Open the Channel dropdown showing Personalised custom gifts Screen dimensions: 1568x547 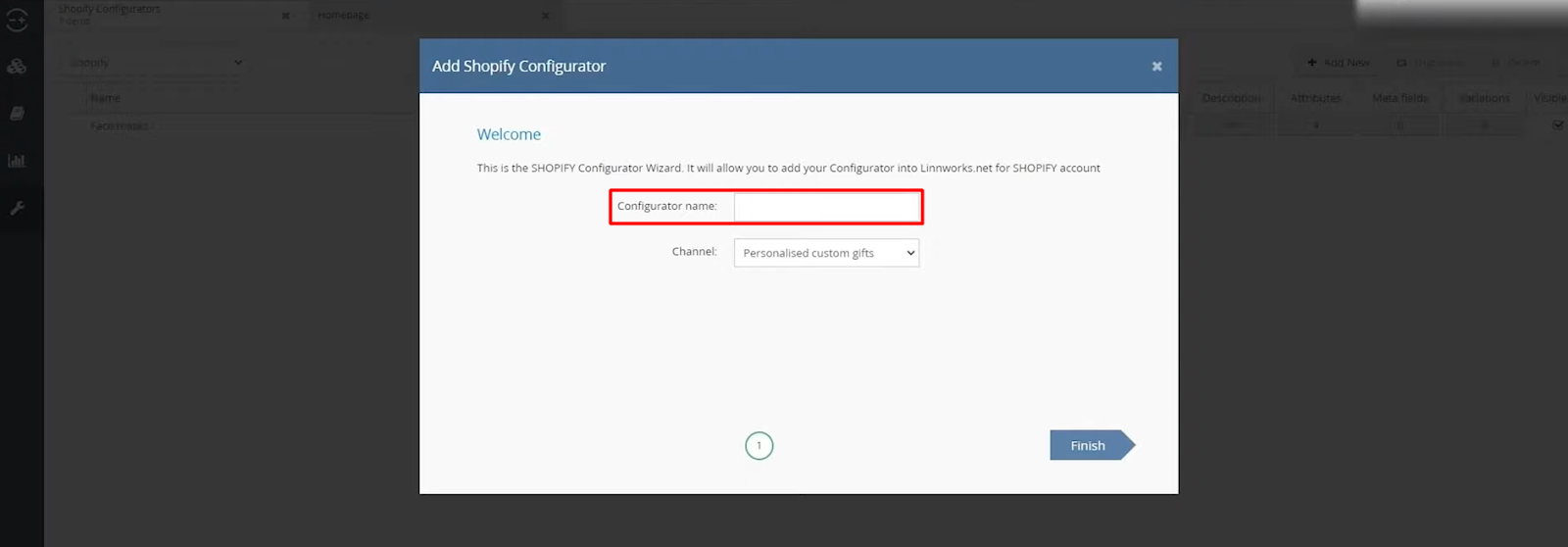coord(827,253)
